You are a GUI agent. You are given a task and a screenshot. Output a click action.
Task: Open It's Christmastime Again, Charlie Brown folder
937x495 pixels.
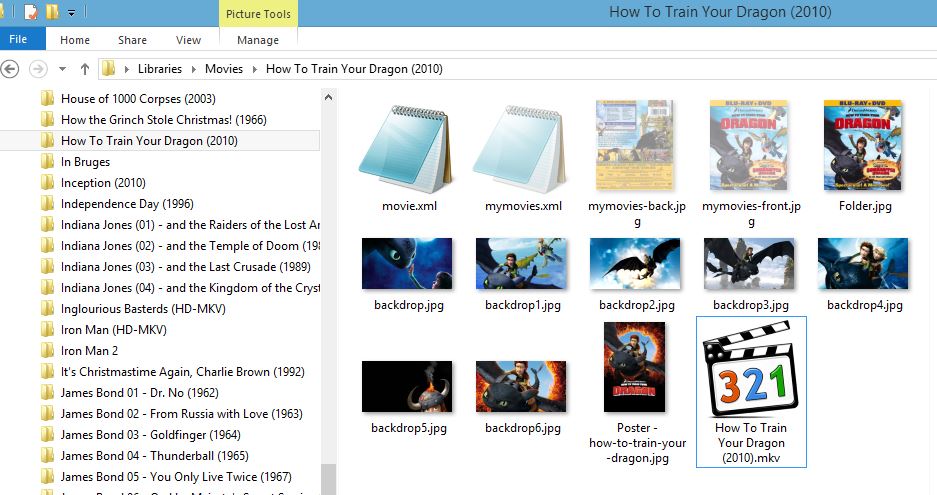click(183, 371)
